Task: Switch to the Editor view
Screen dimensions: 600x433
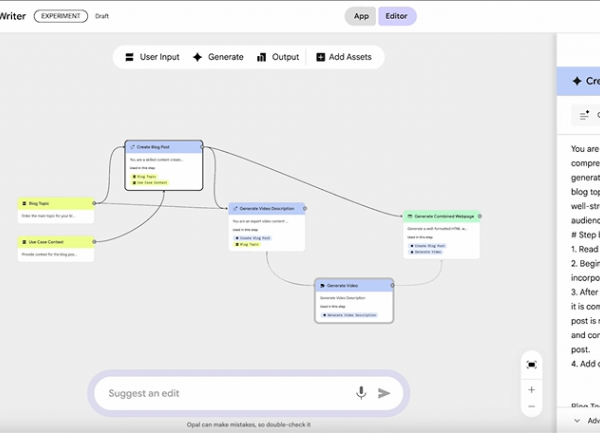Action: coord(397,16)
